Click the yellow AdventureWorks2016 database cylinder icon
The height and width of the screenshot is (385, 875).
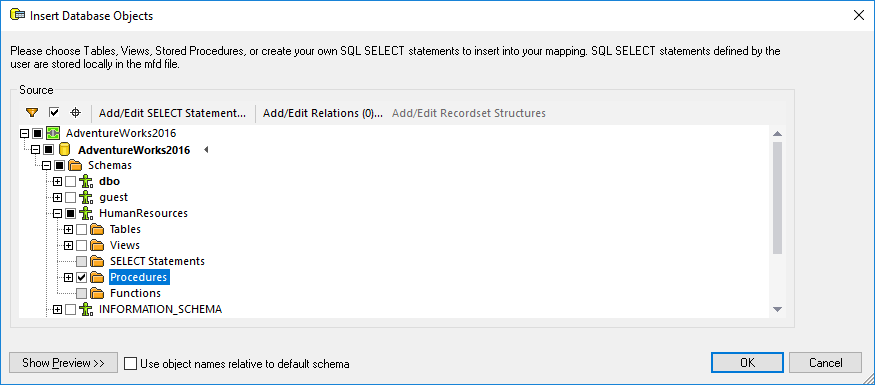(65, 150)
